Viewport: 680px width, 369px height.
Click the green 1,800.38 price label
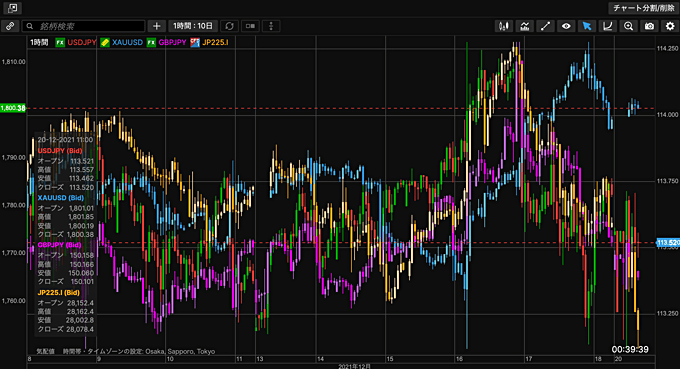tap(13, 108)
